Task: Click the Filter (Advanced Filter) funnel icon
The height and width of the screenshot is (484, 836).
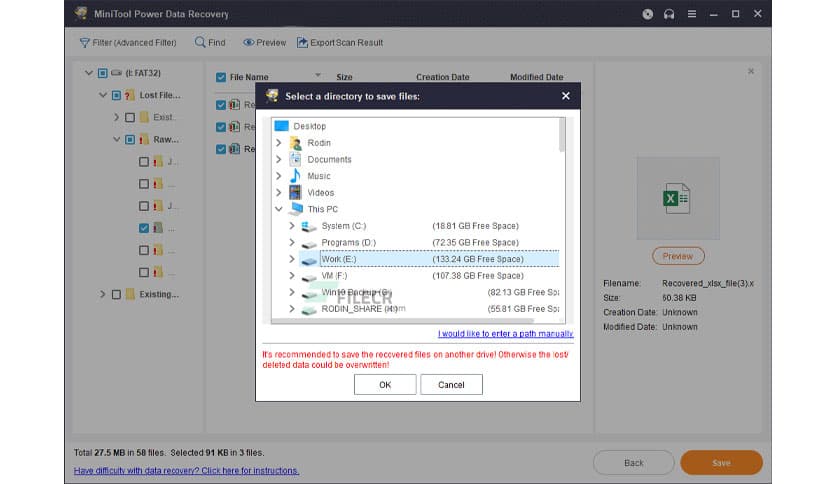Action: 84,43
